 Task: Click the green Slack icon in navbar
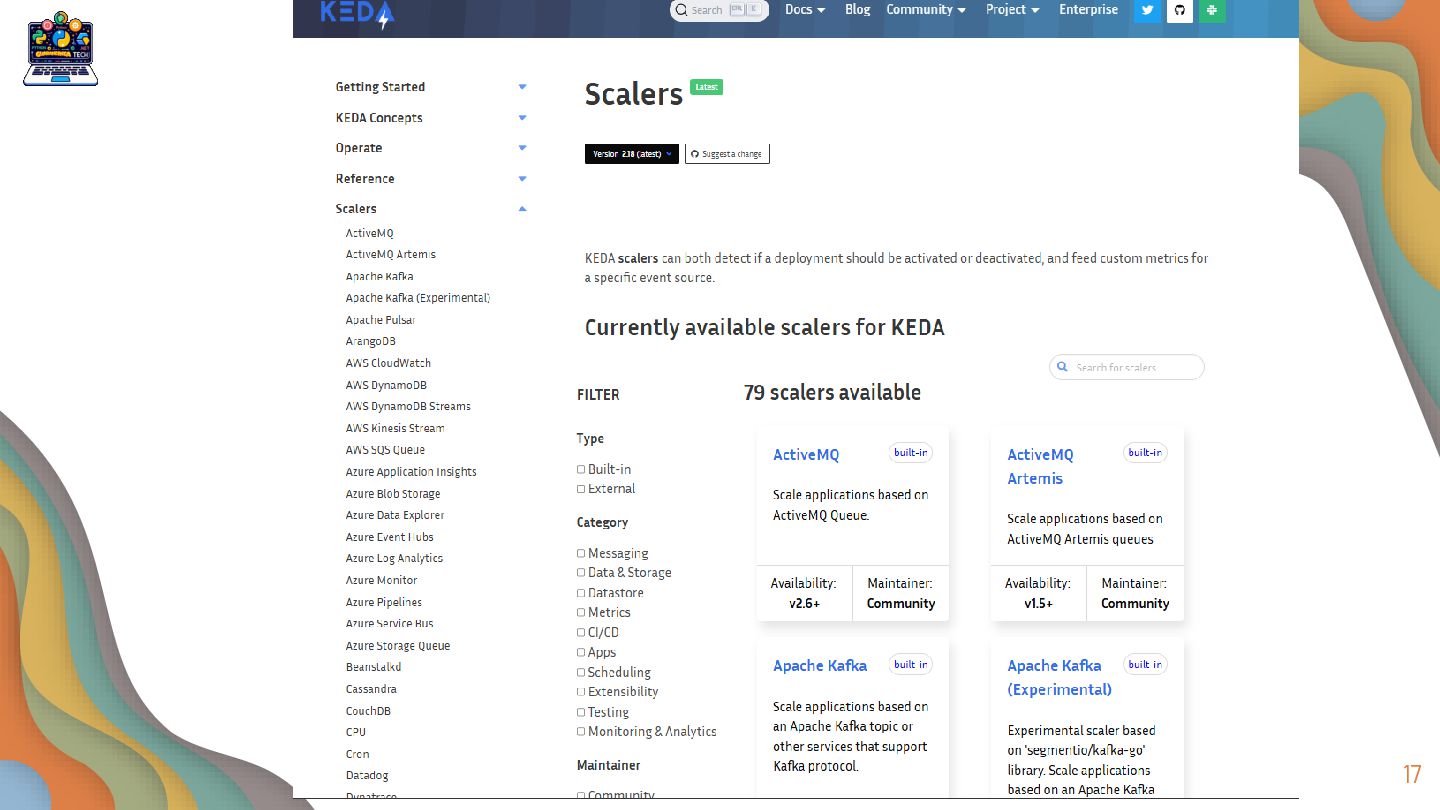[x=1212, y=10]
